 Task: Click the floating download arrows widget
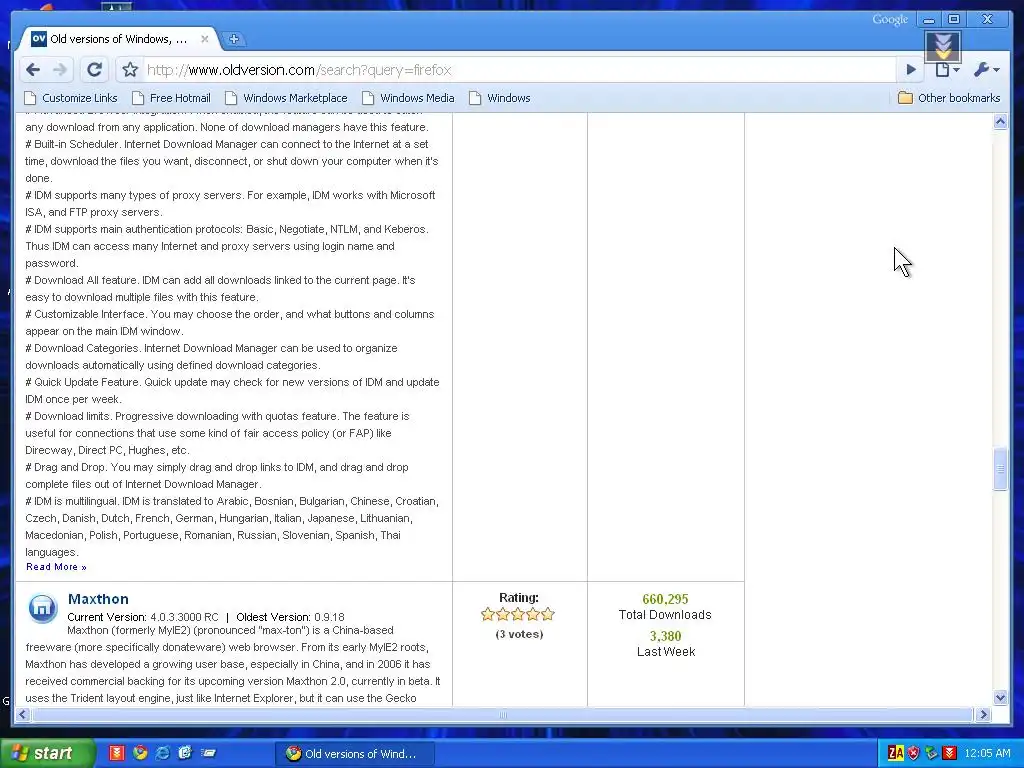(x=943, y=47)
